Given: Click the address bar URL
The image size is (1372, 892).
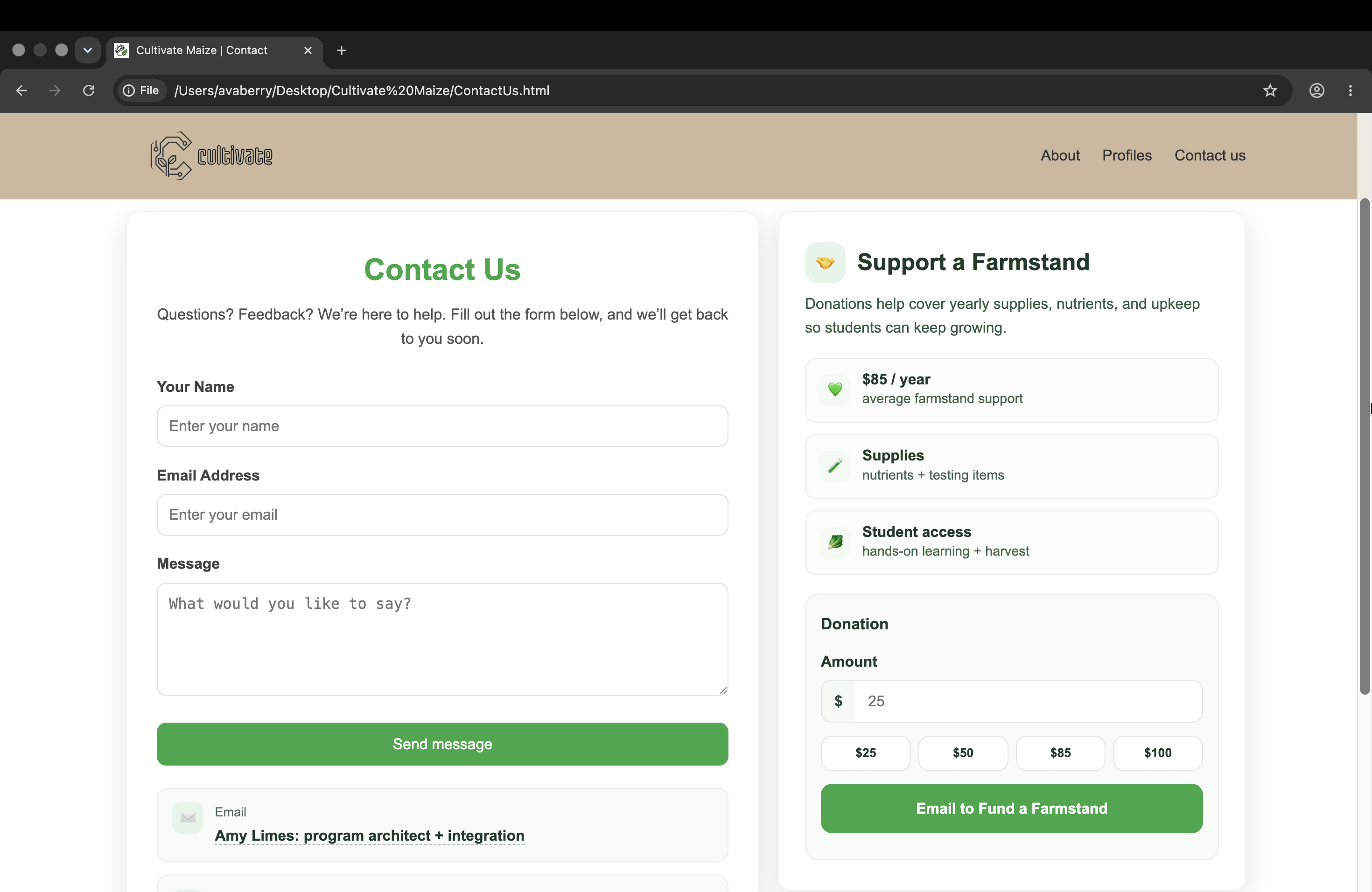Looking at the screenshot, I should pos(362,91).
